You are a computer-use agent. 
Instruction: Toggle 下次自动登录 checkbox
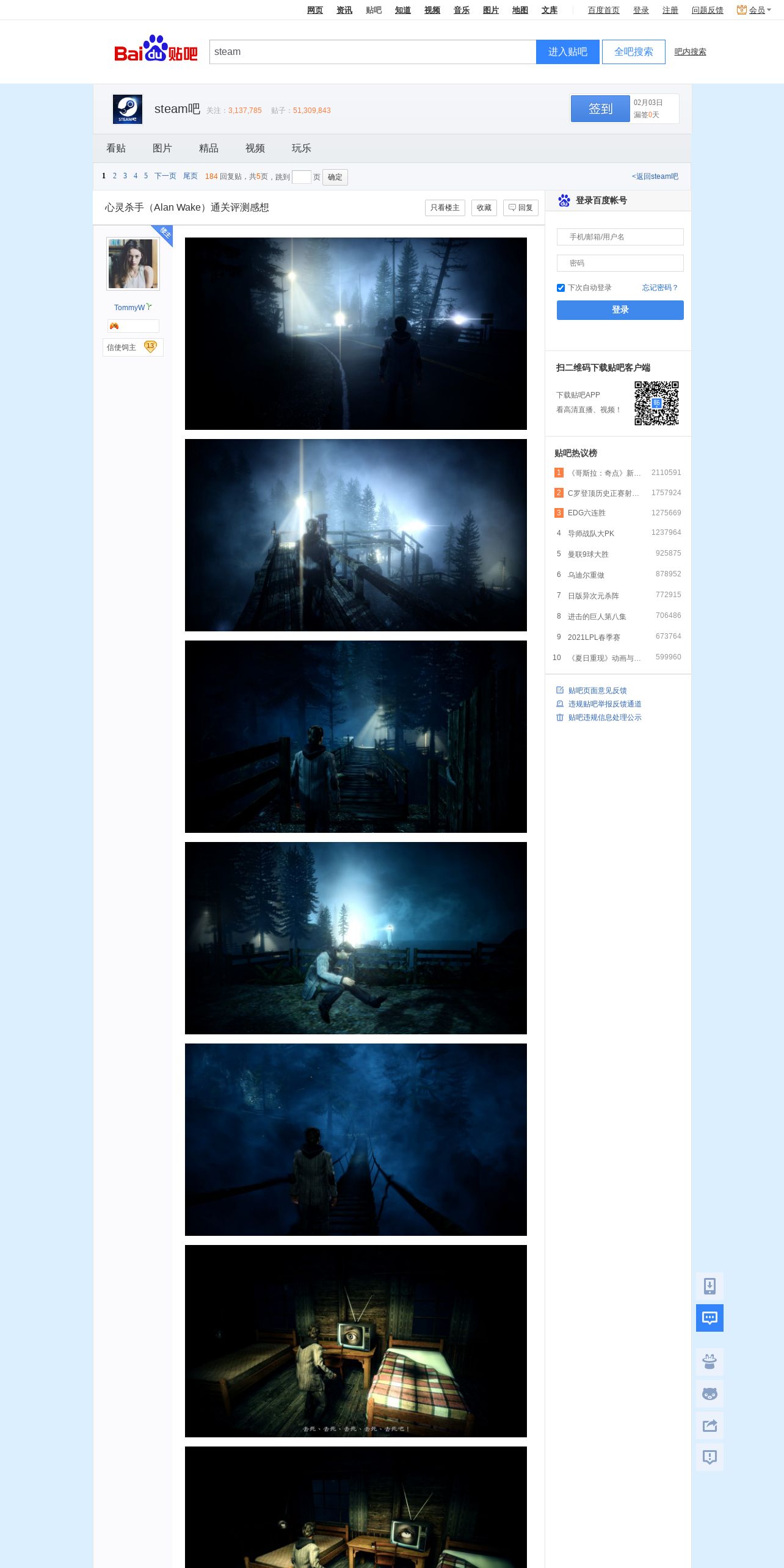pos(561,288)
